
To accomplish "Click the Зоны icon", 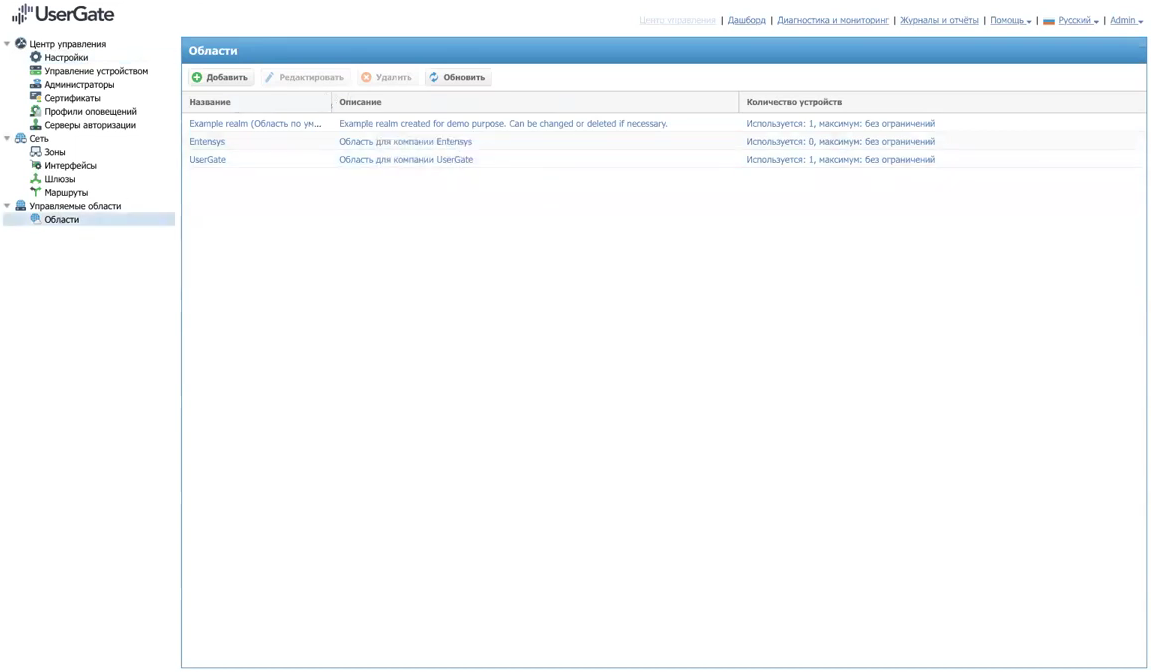I will pos(35,151).
